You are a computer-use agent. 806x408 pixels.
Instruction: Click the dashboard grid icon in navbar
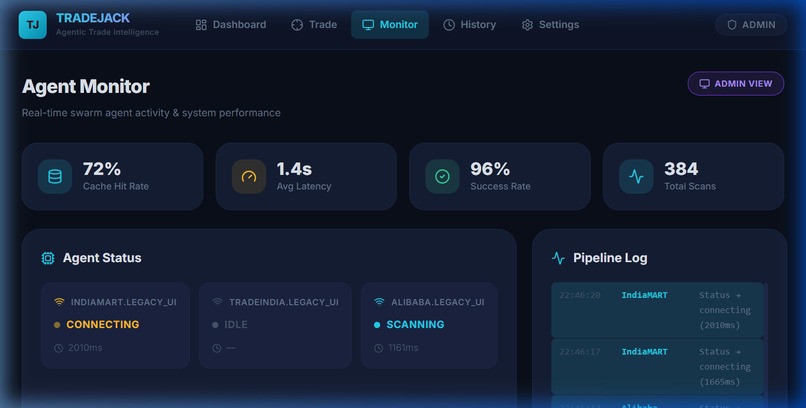201,25
